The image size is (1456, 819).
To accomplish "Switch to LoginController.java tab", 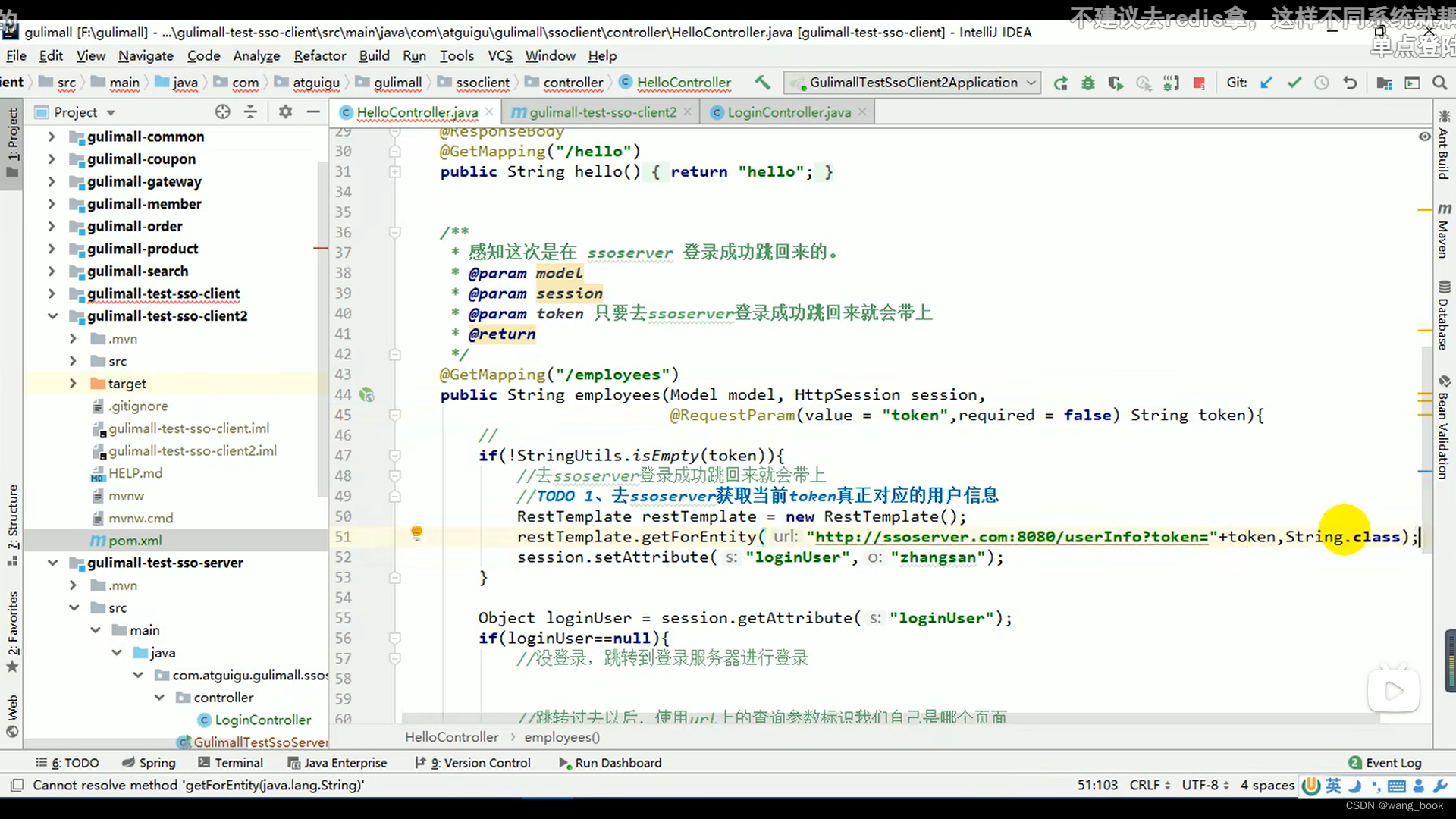I will 788,112.
